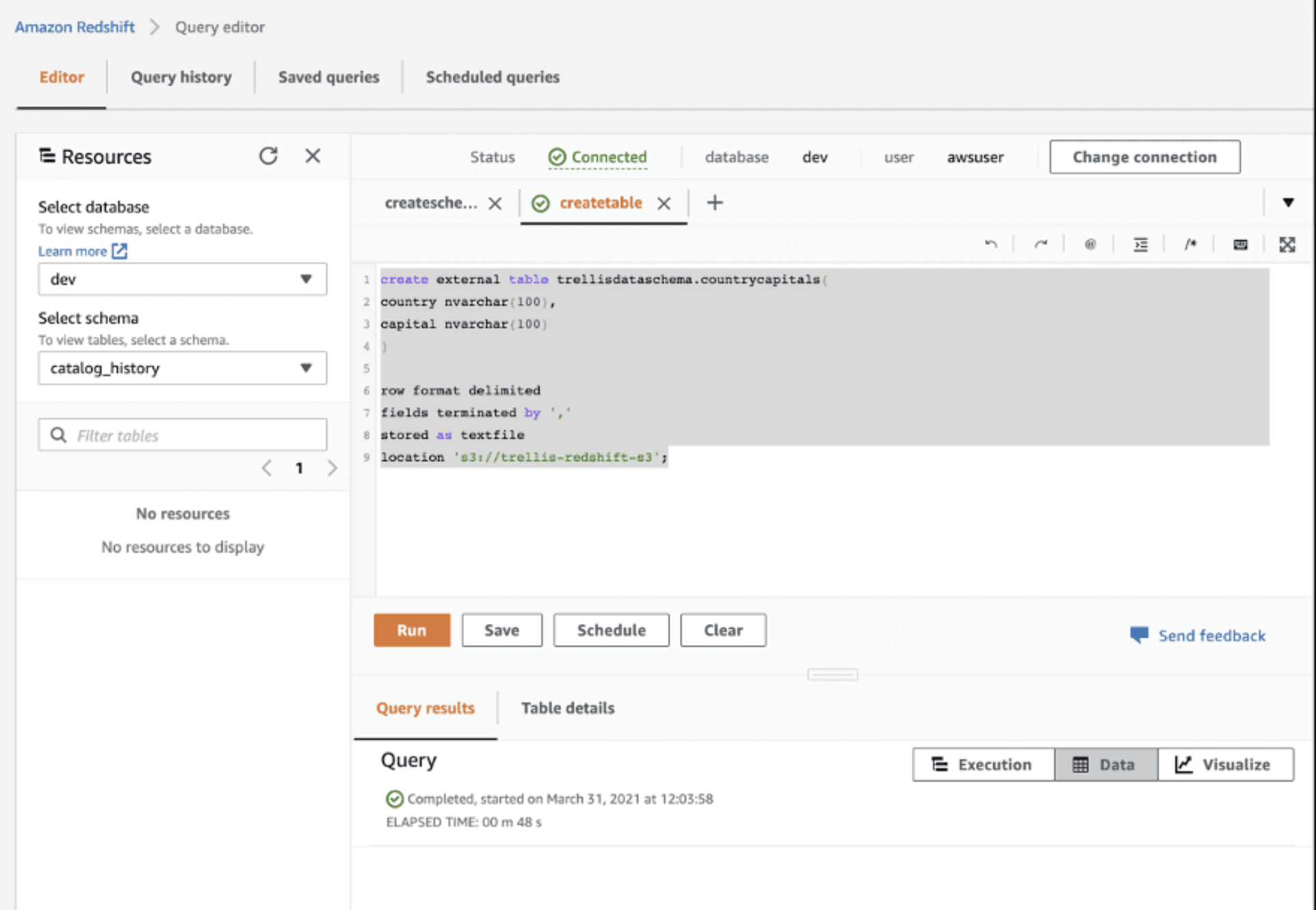Click the Send feedback link
The width and height of the screenshot is (1316, 910).
[x=1198, y=636]
